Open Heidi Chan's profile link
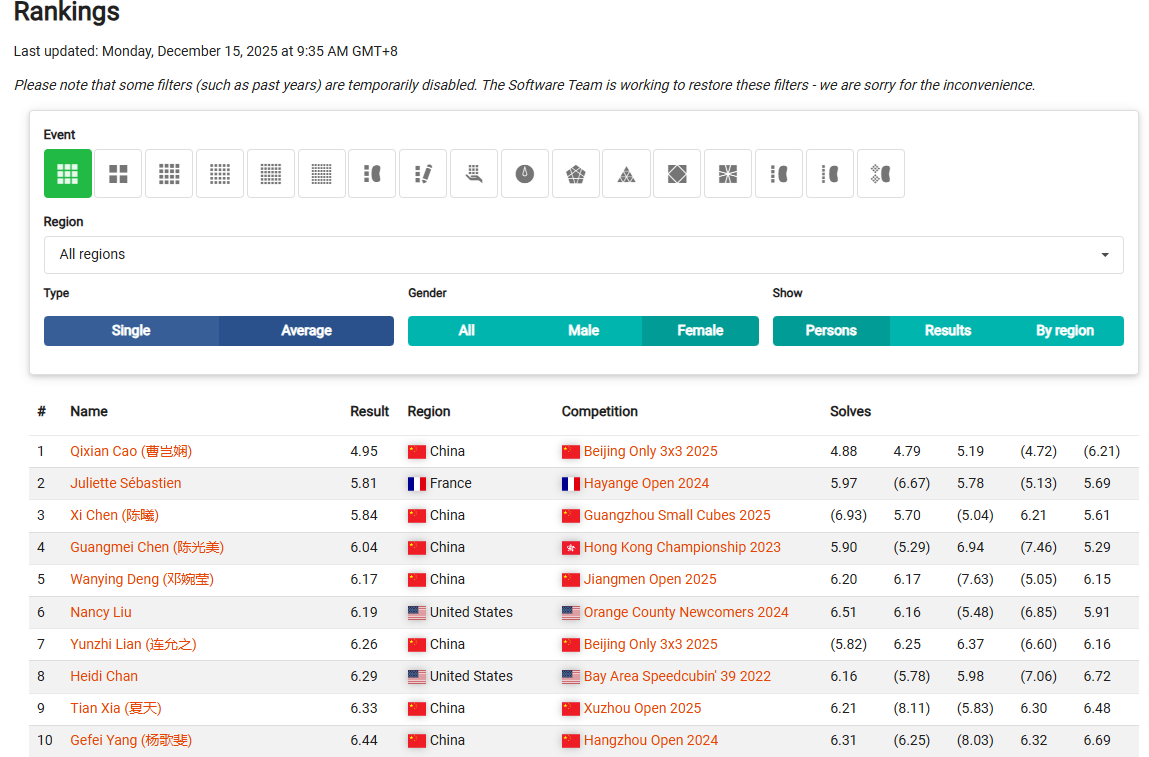The width and height of the screenshot is (1149, 757). tap(104, 676)
